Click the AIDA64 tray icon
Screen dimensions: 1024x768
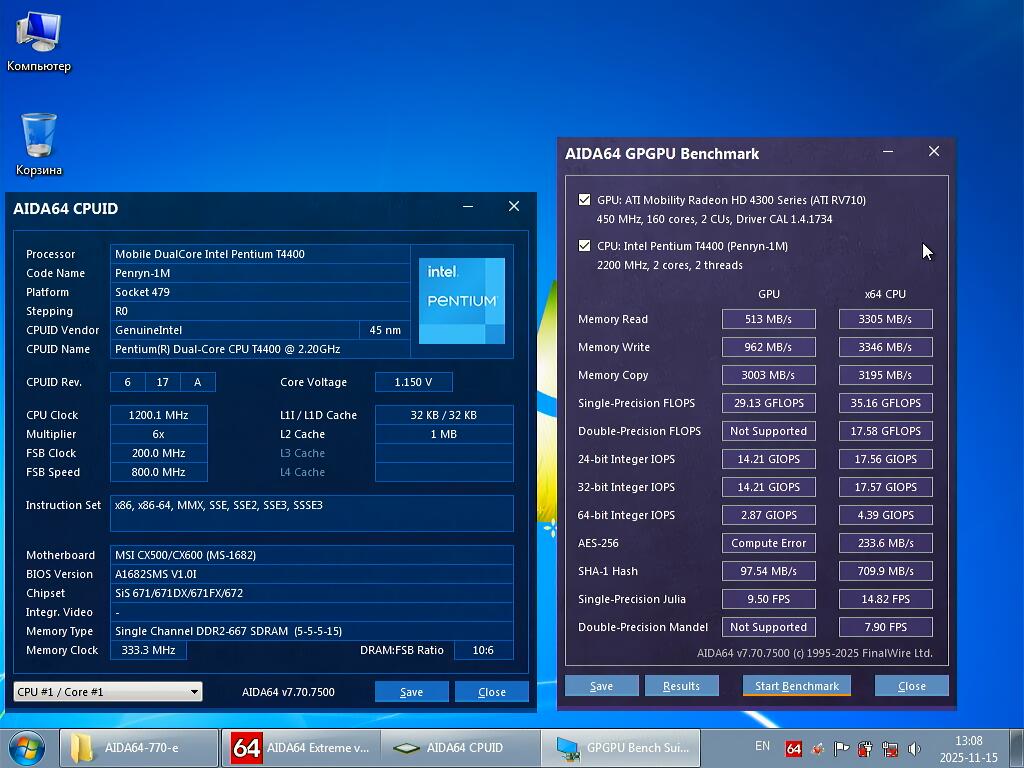[793, 748]
